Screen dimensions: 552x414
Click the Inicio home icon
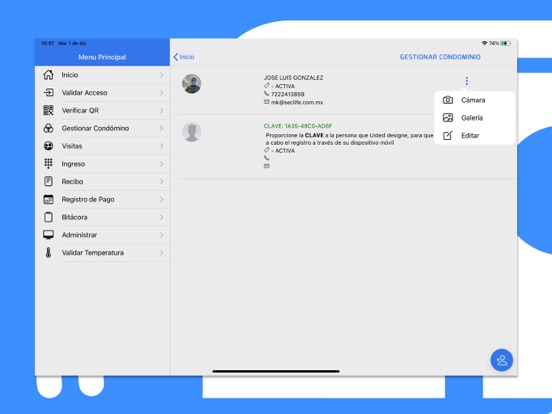tap(48, 75)
